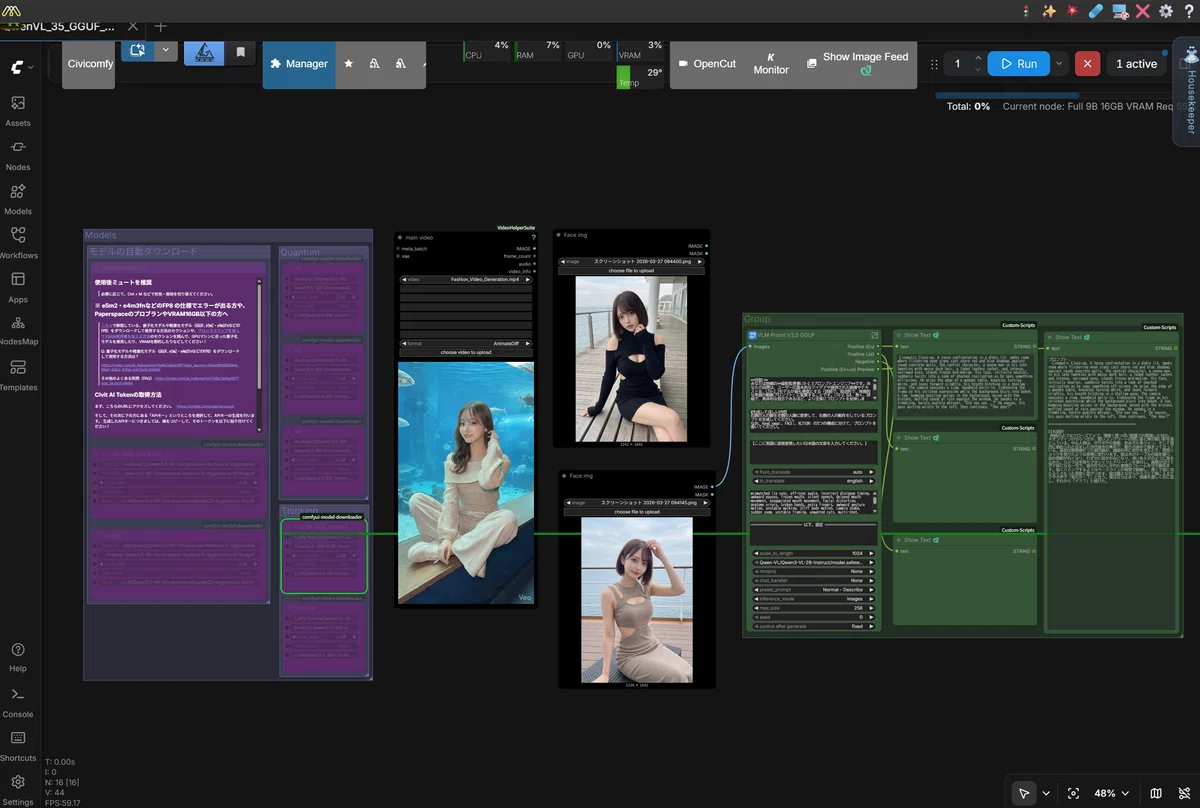
Task: Click the bookmark icon in top toolbar
Action: tap(241, 52)
